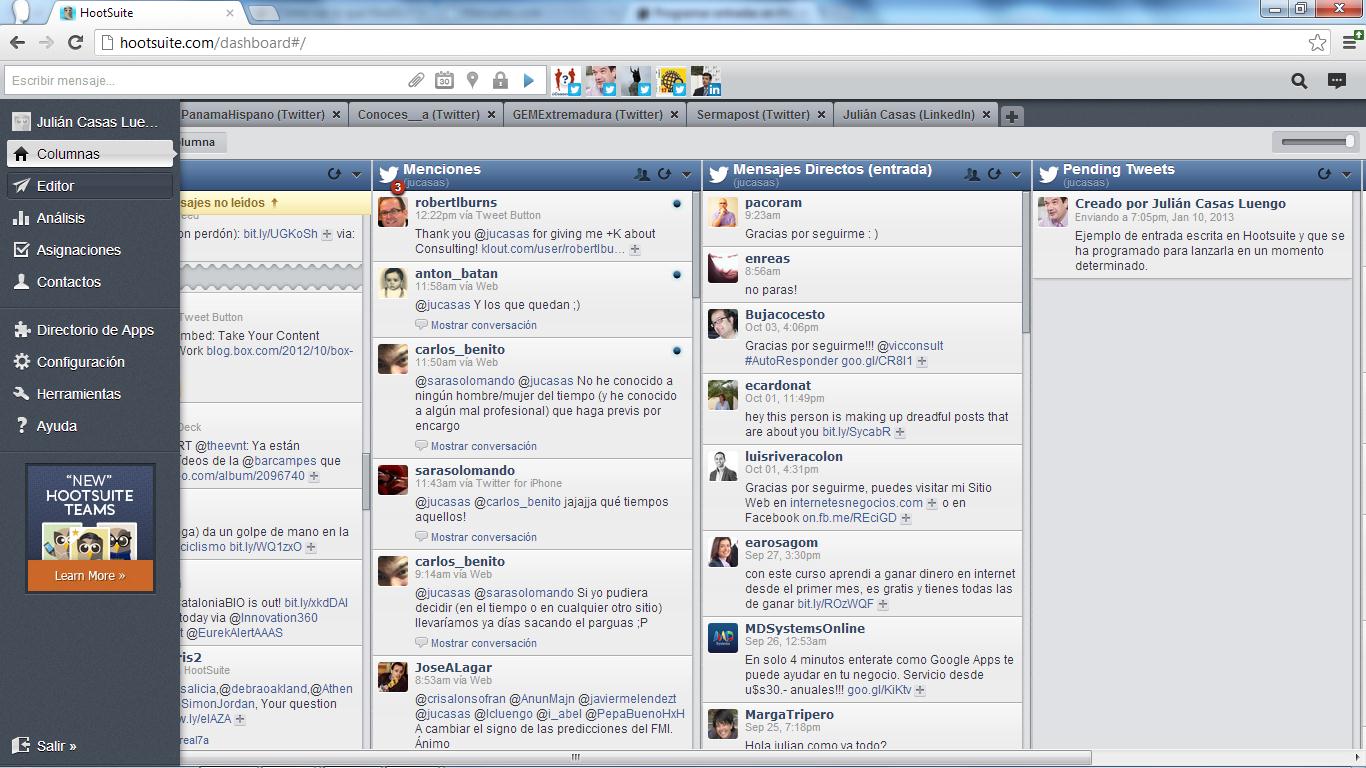
Task: Open internetesnegocios.com link
Action: tap(856, 503)
